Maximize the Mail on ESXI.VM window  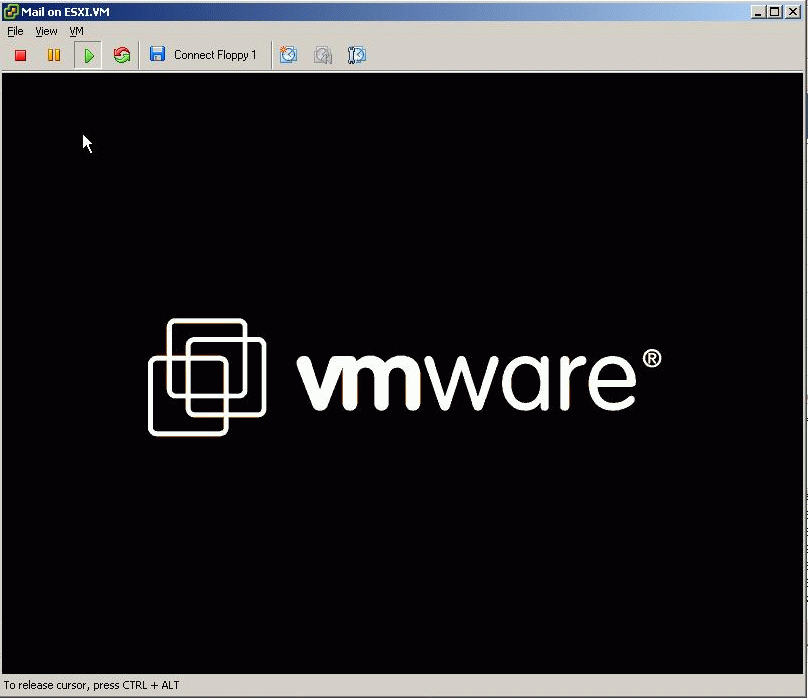click(x=775, y=12)
